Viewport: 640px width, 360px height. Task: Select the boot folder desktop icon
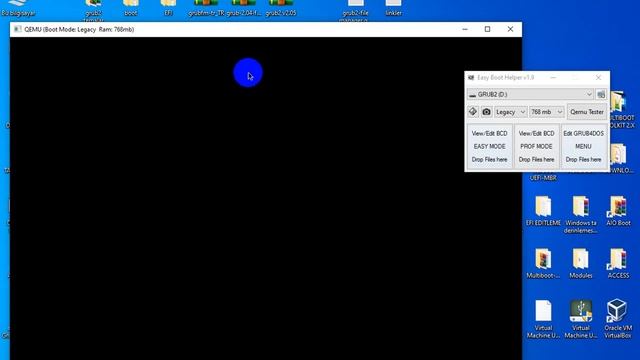(131, 8)
